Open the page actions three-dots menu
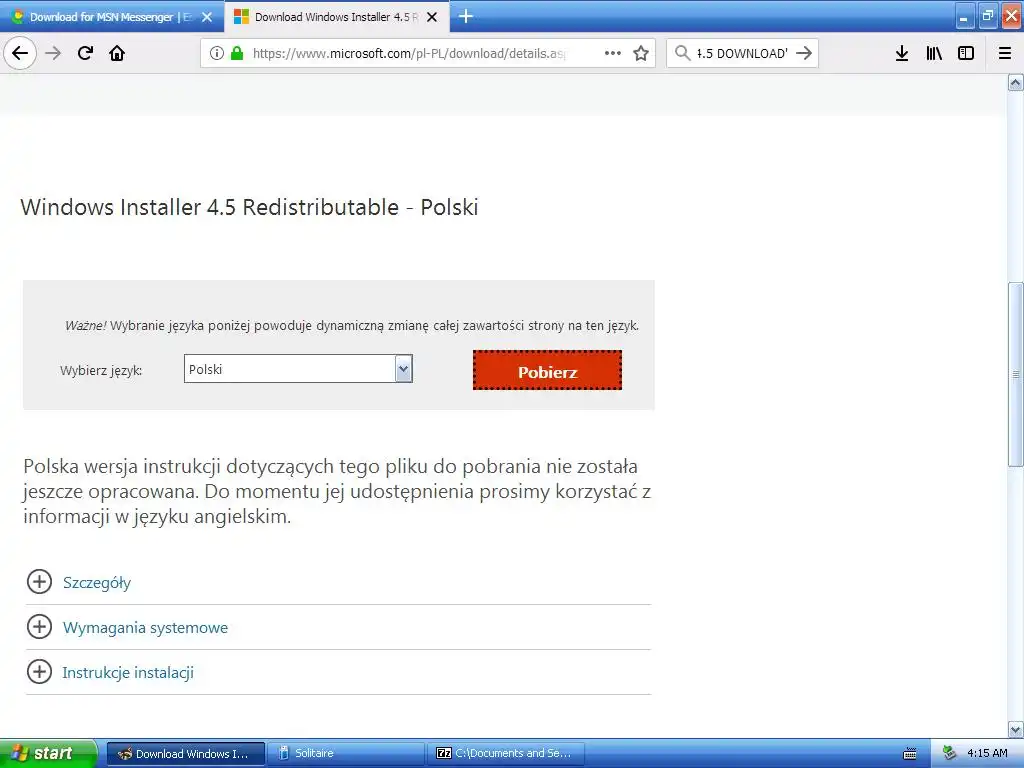Screen dimensions: 1024x768 613,53
